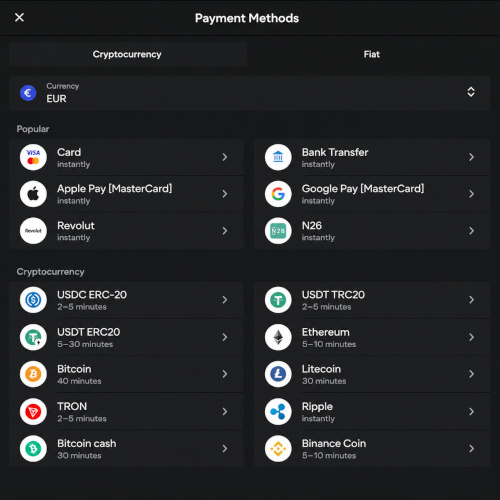Click the green Bitcoin cash icon
This screenshot has width=500, height=500.
click(x=33, y=449)
